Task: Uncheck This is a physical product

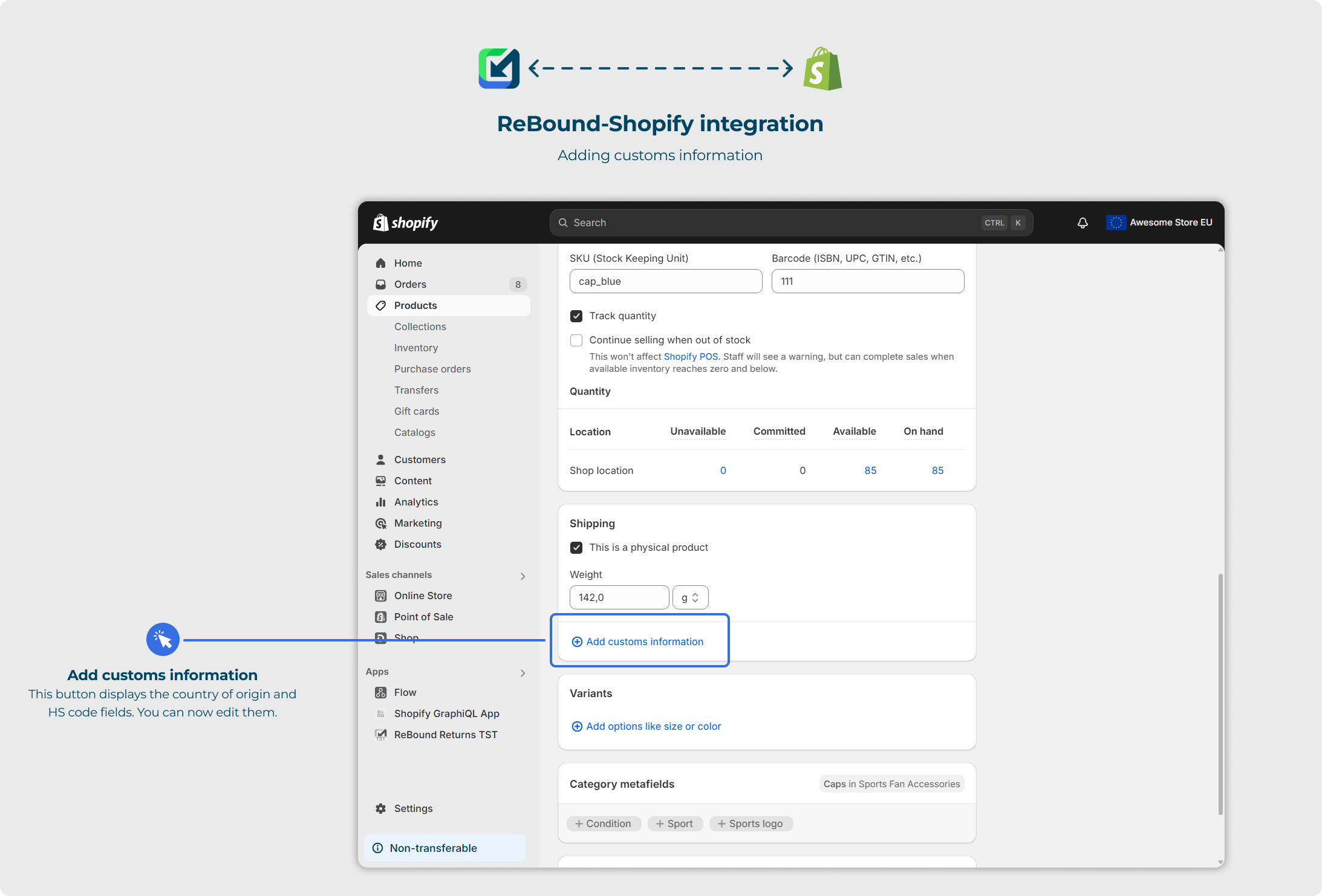Action: (x=576, y=548)
